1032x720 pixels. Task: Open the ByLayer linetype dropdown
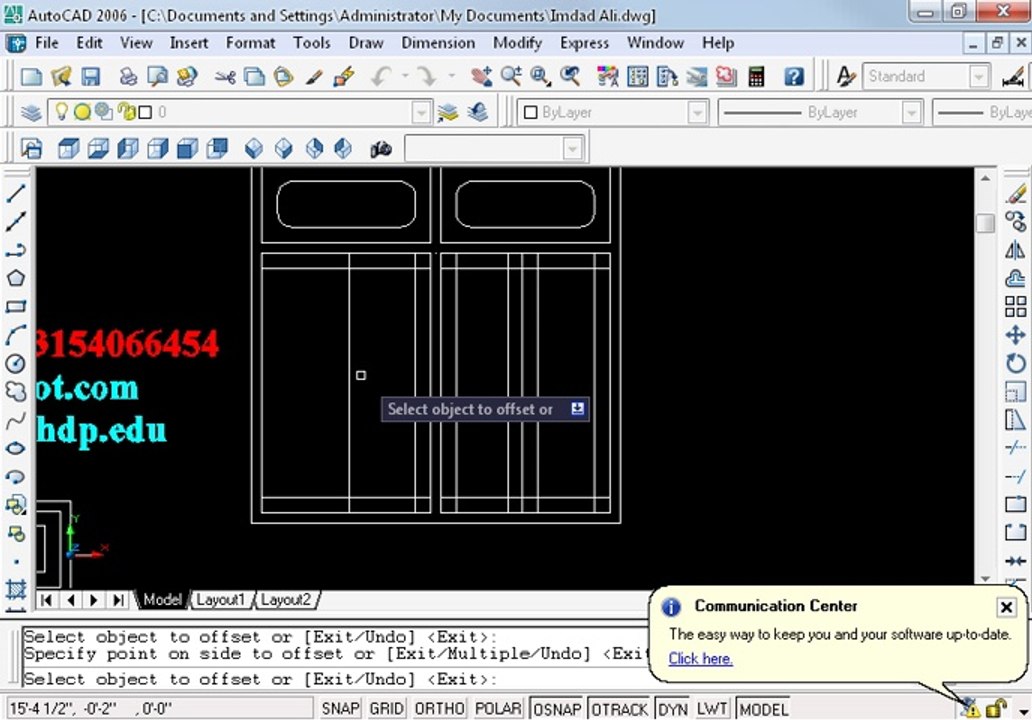pyautogui.click(x=911, y=113)
